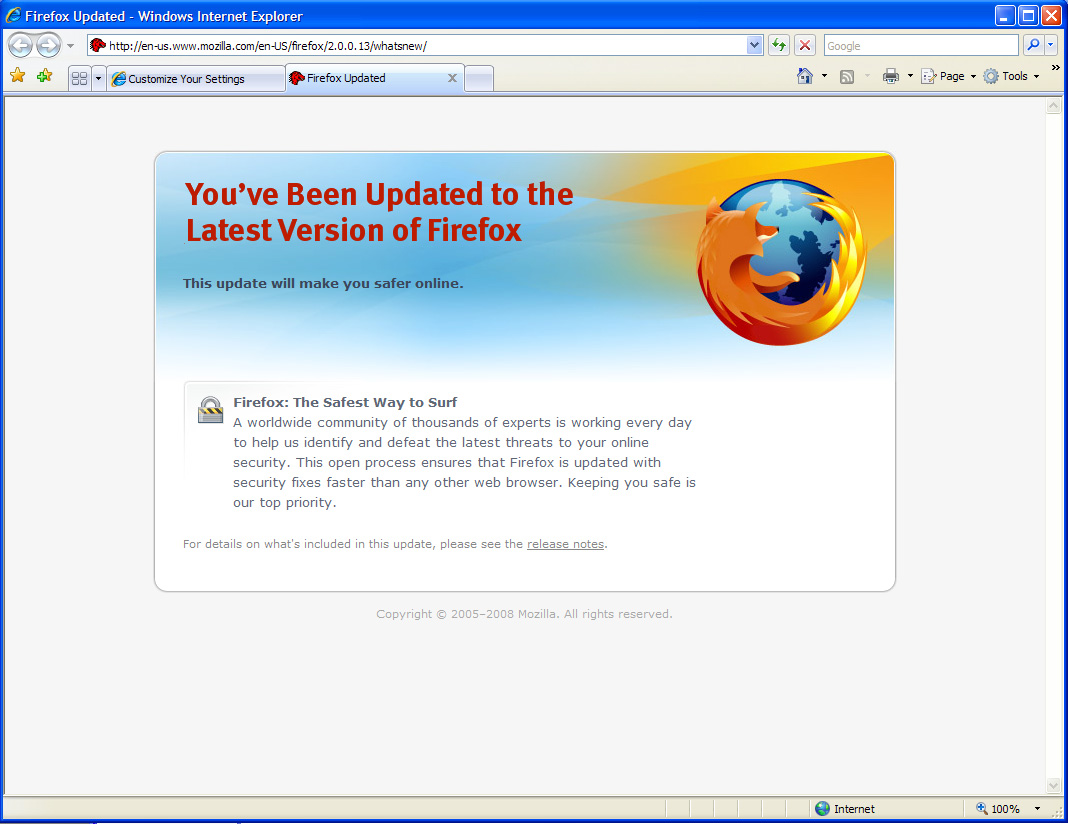Click Add to Favorites star-plus icon
This screenshot has height=824, width=1068.
[45, 76]
